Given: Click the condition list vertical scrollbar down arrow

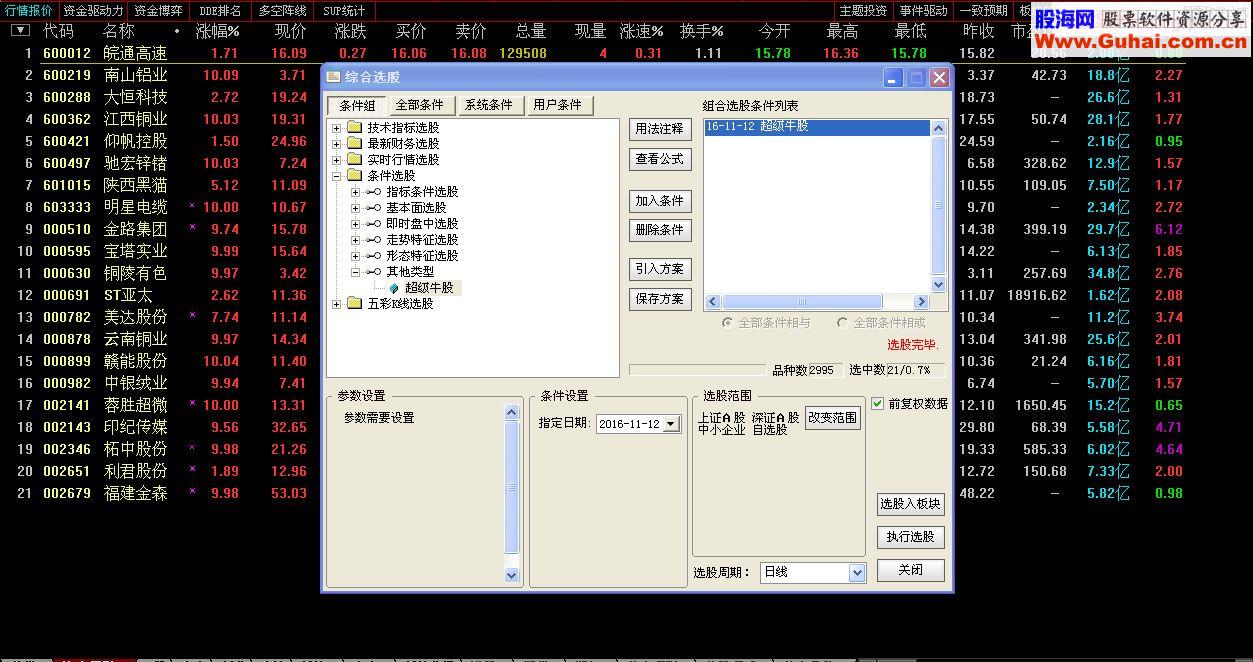Looking at the screenshot, I should (938, 285).
